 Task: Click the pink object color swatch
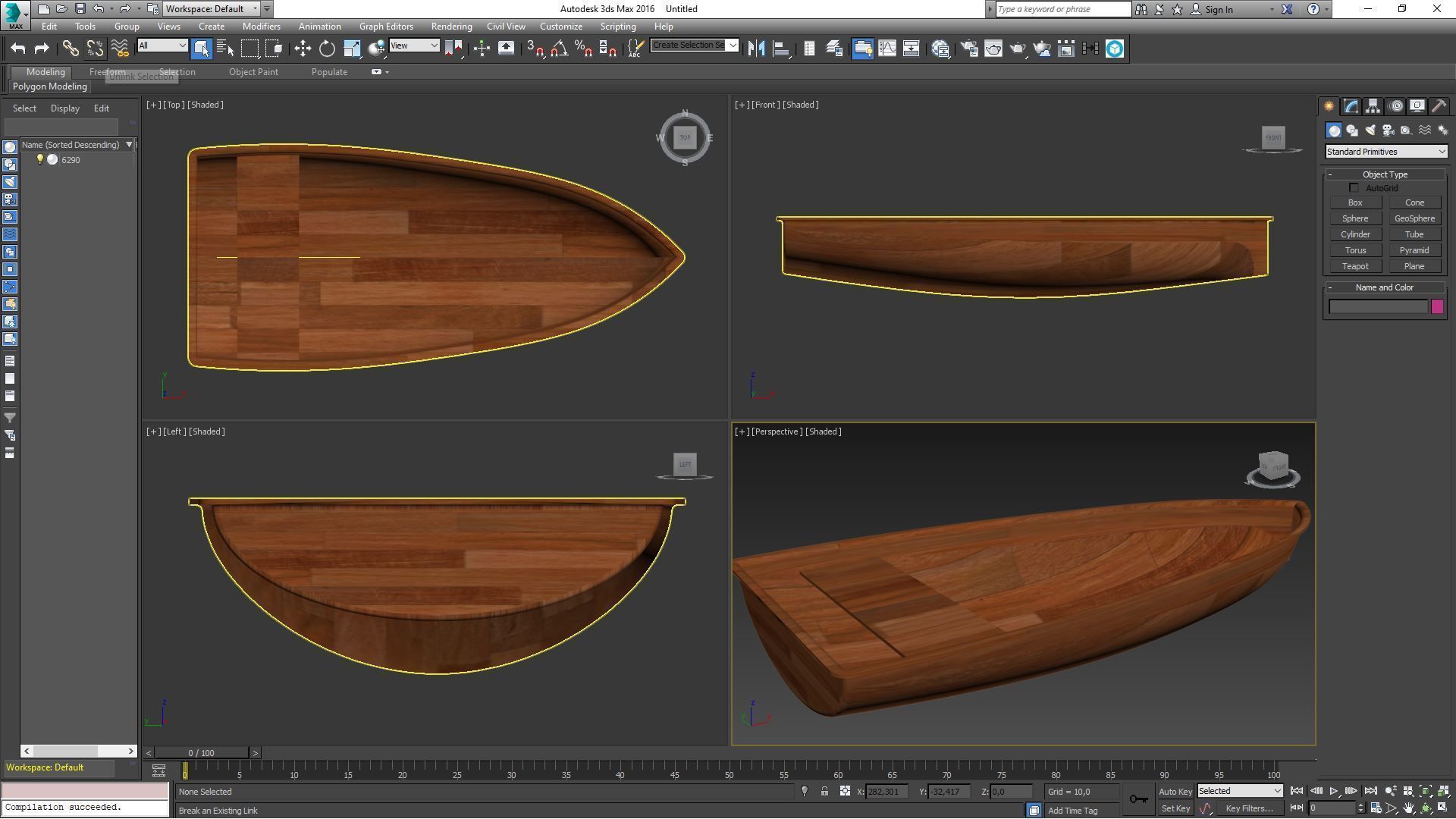click(1437, 306)
